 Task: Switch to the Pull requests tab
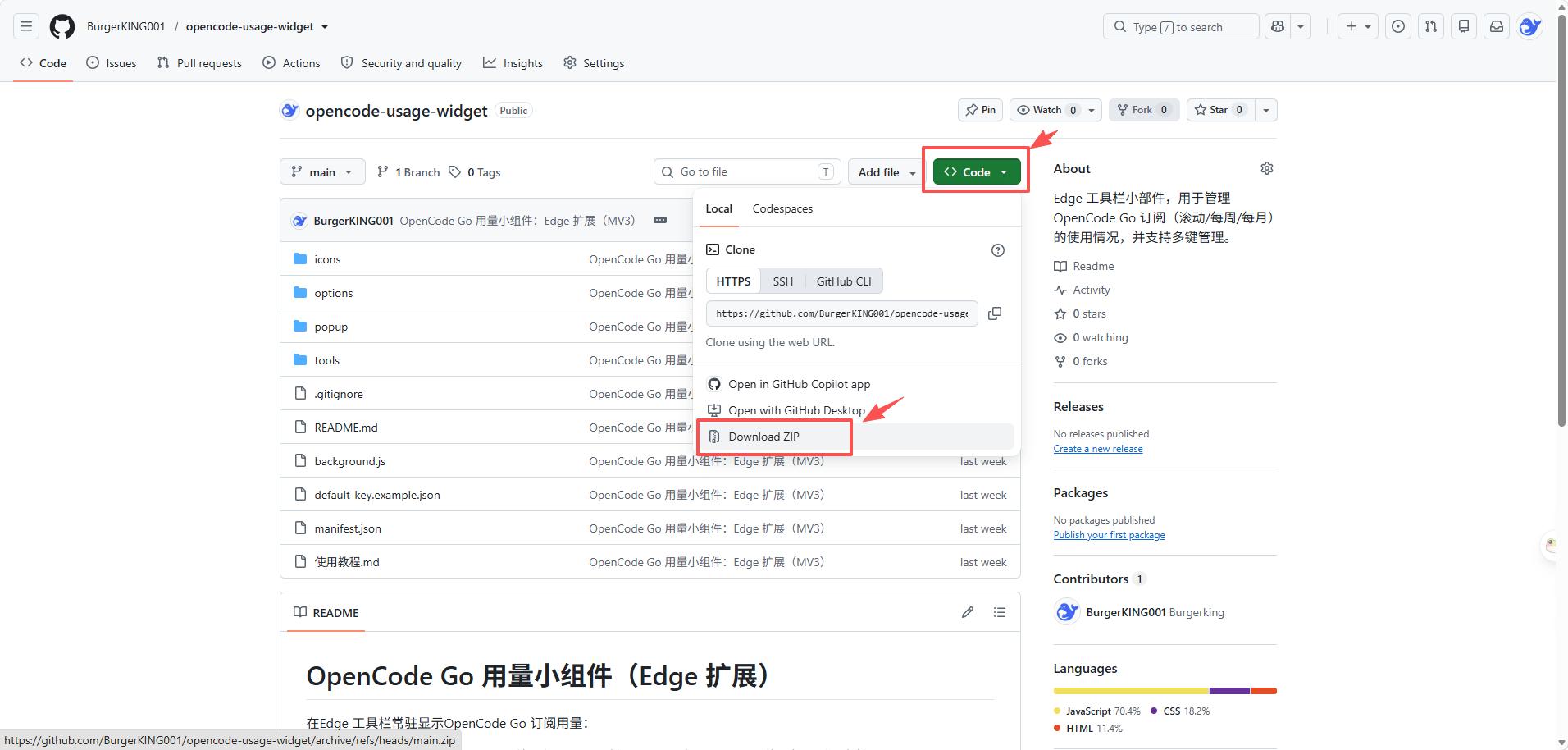(x=199, y=63)
